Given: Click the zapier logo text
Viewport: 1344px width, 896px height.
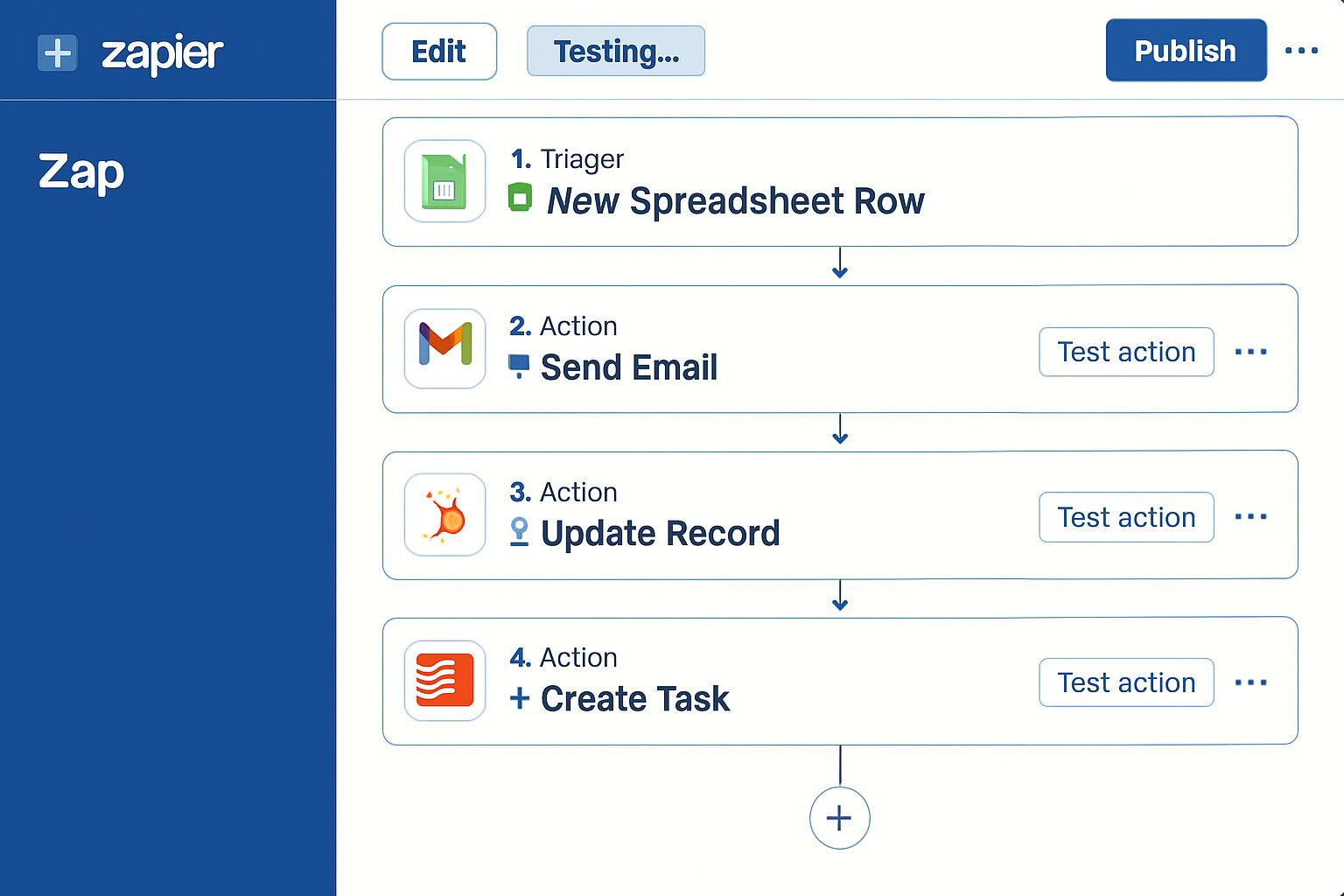Looking at the screenshot, I should (163, 54).
